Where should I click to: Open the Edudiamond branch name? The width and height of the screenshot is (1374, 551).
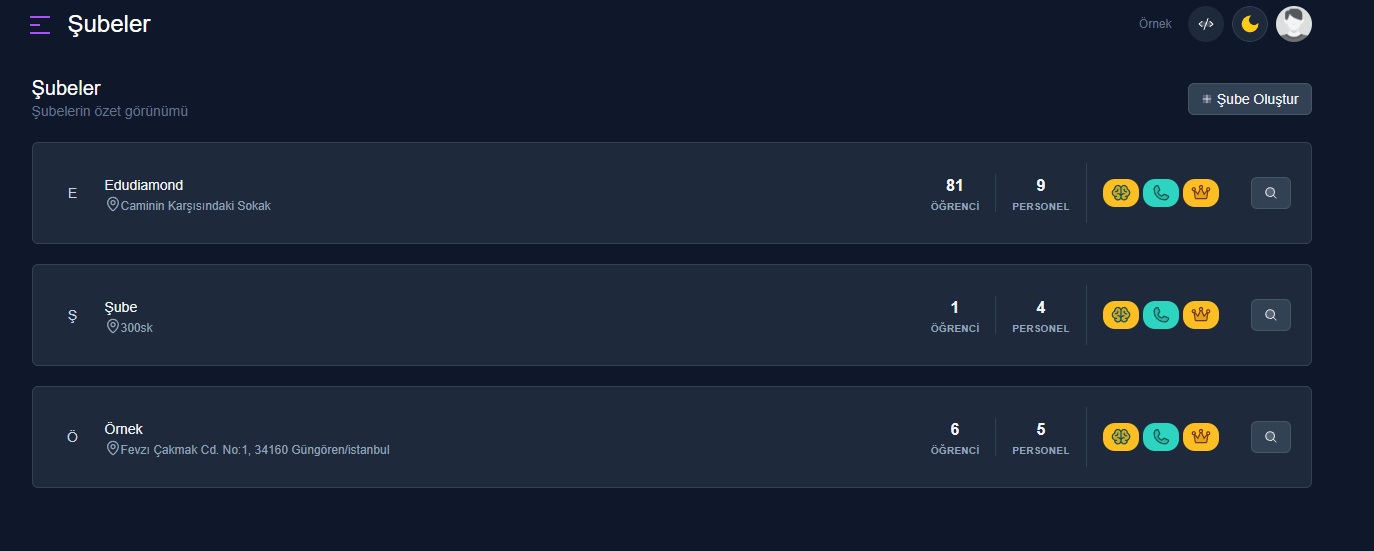pyautogui.click(x=144, y=185)
